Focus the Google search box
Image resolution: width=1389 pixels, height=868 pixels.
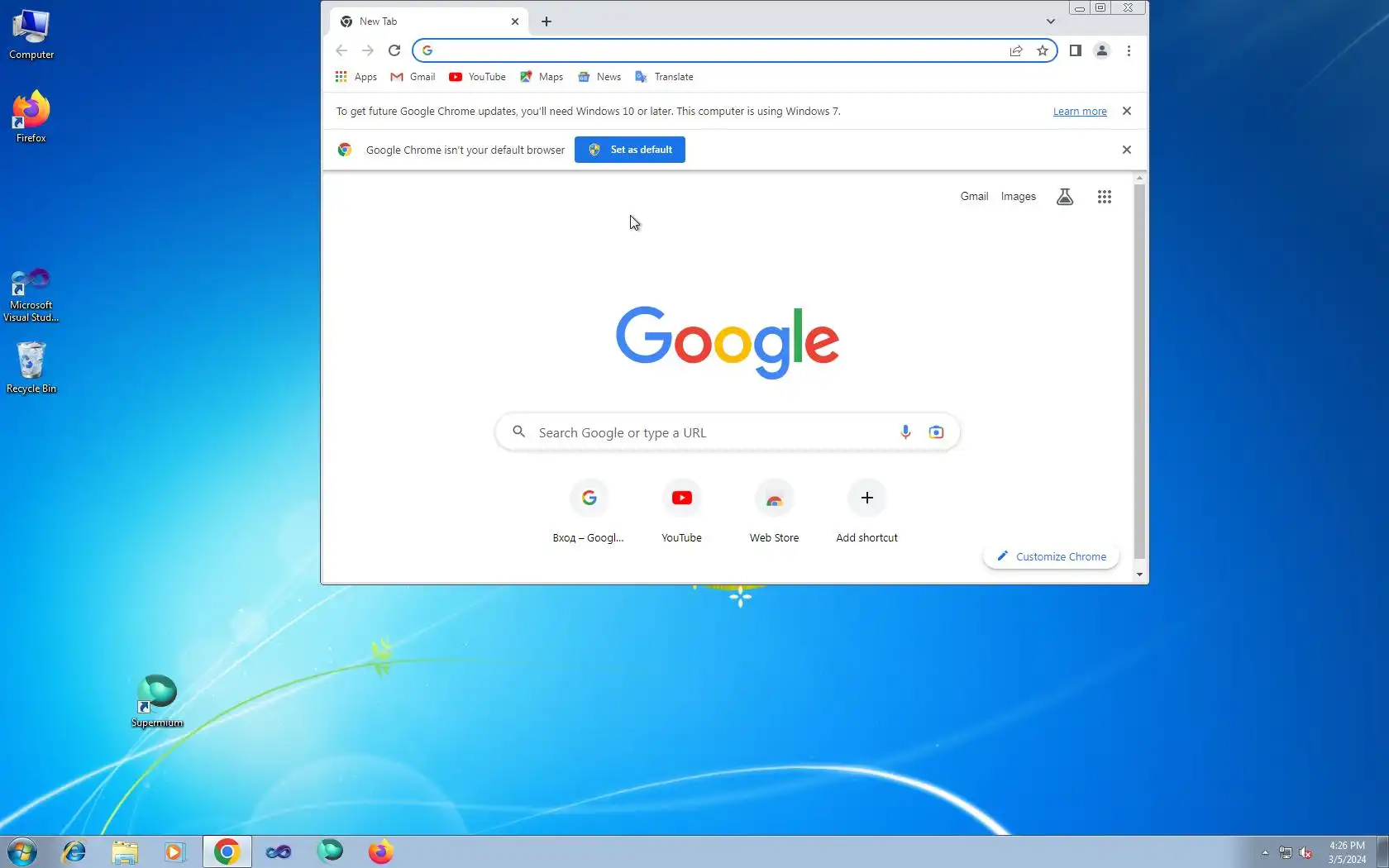728,432
